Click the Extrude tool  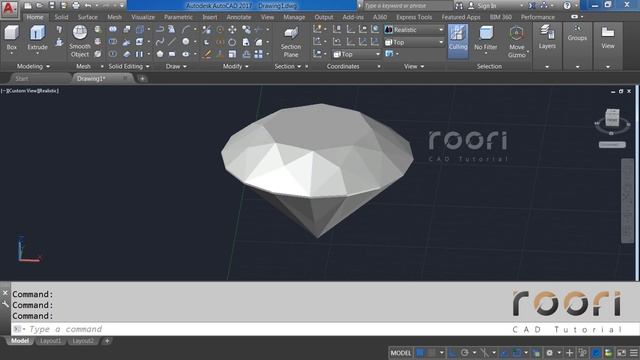pyautogui.click(x=37, y=38)
